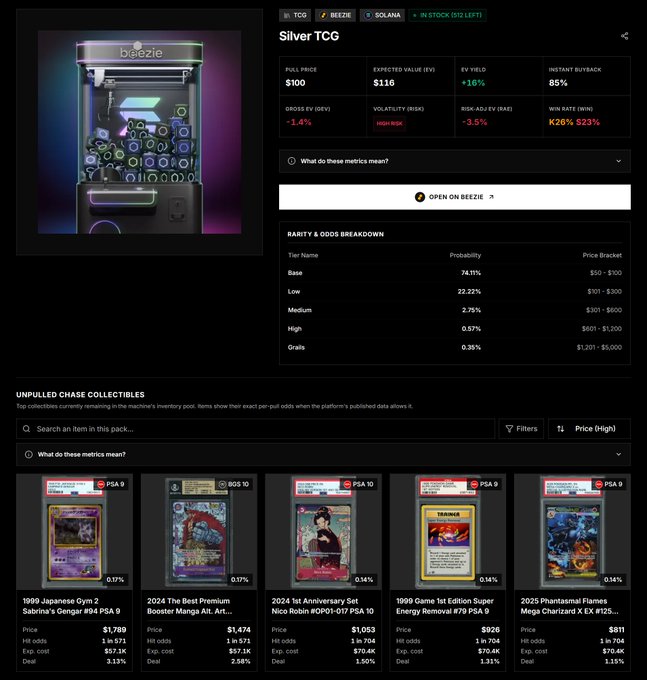
Task: Click the info icon in top metrics explainer
Action: point(291,161)
